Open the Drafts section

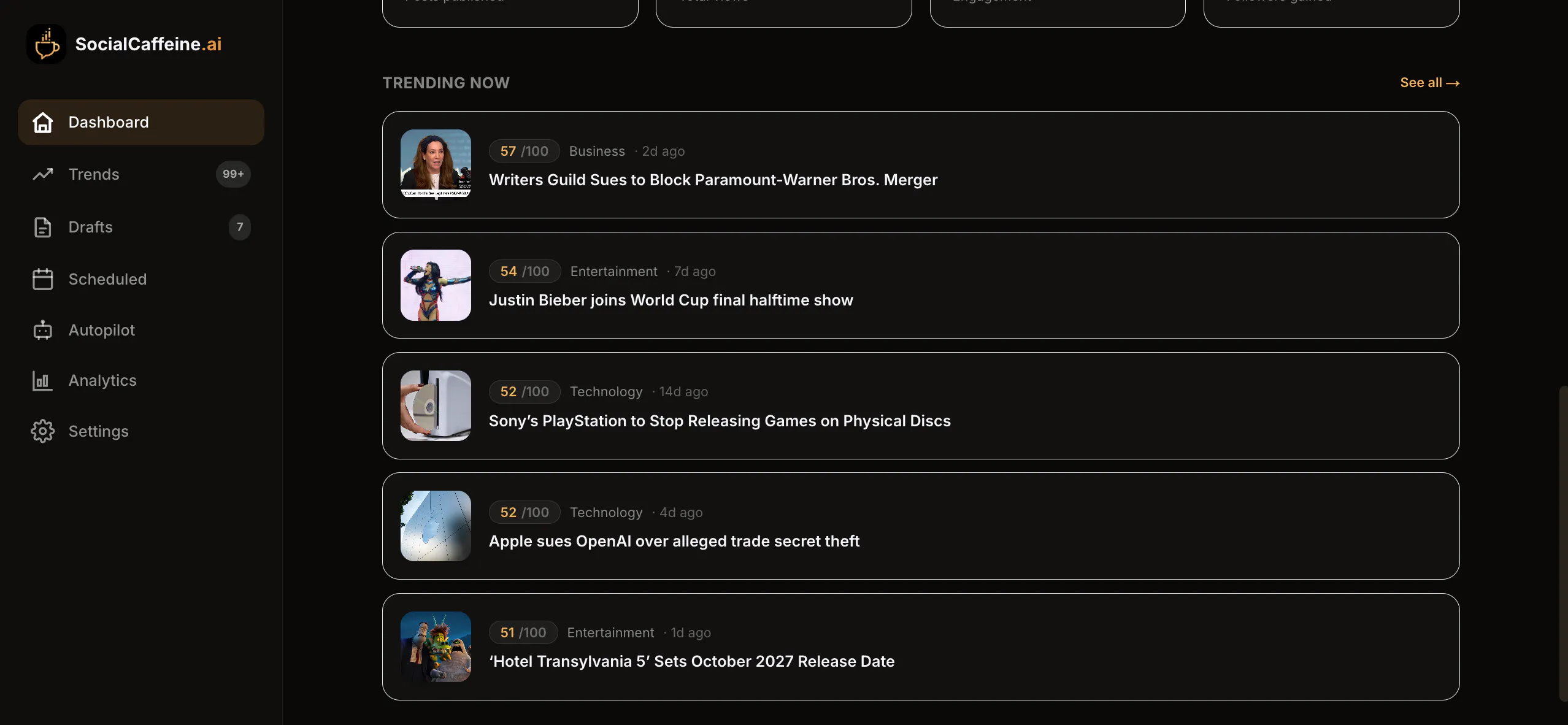pyautogui.click(x=141, y=227)
